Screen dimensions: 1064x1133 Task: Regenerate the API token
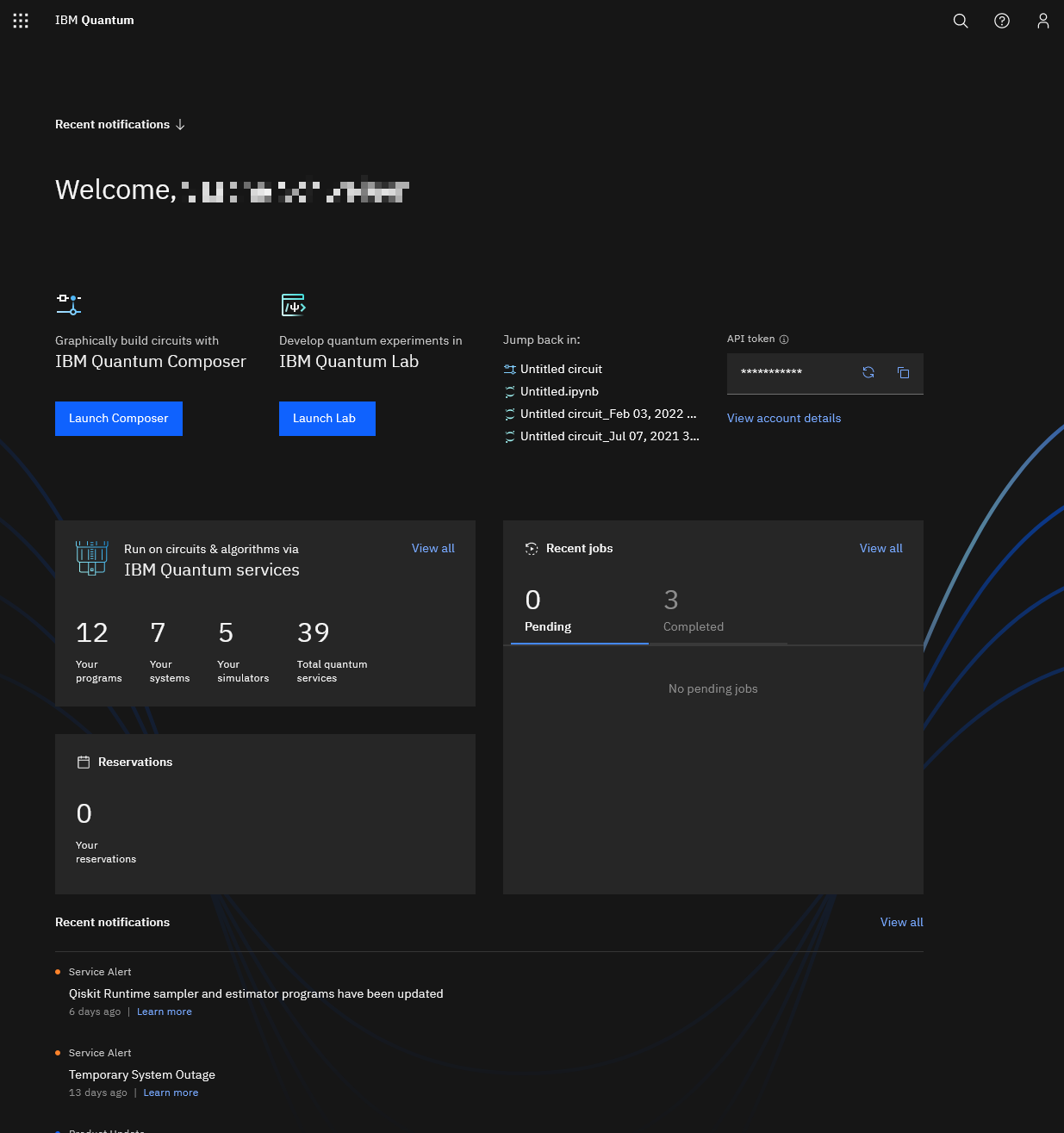(x=868, y=372)
